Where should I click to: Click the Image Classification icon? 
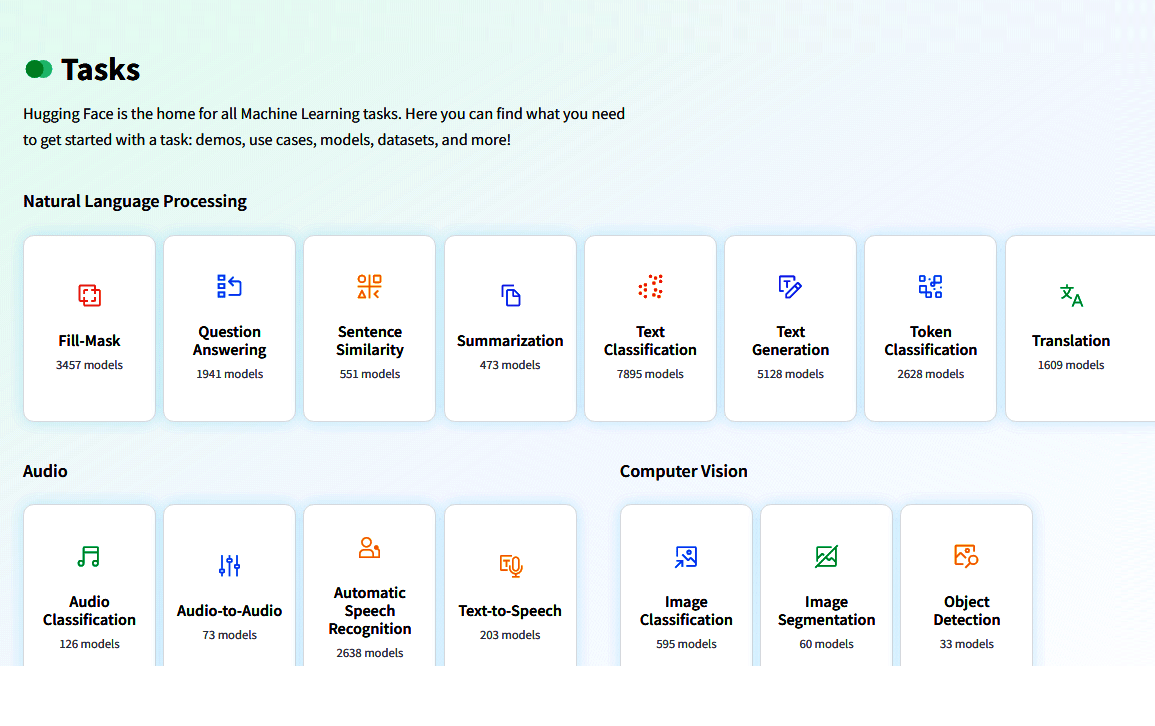click(x=686, y=557)
